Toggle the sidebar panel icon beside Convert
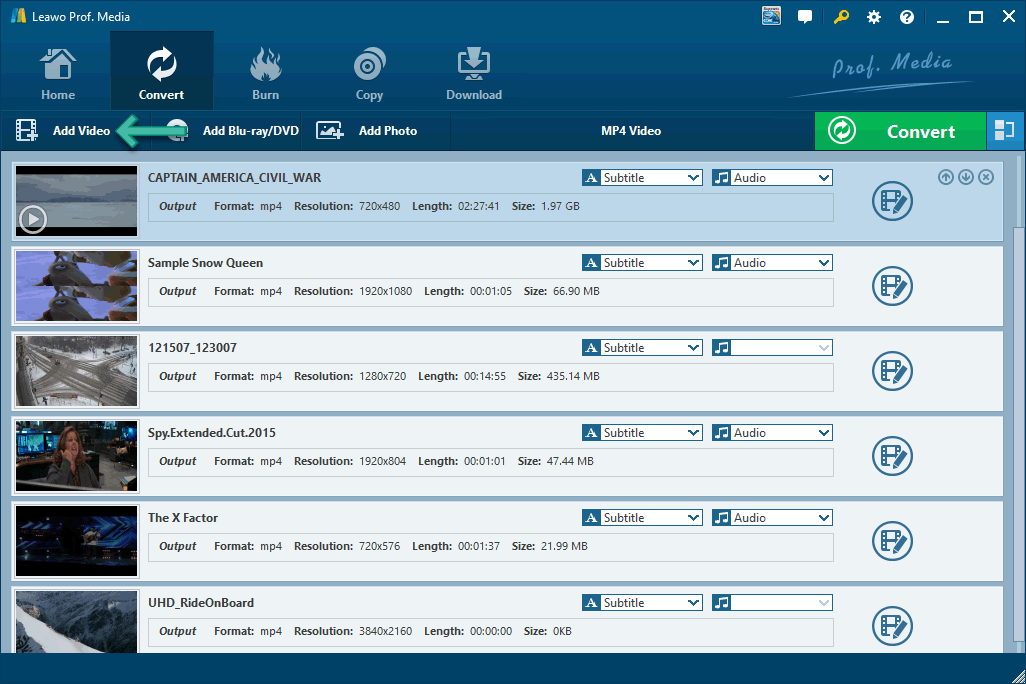 coord(1004,131)
